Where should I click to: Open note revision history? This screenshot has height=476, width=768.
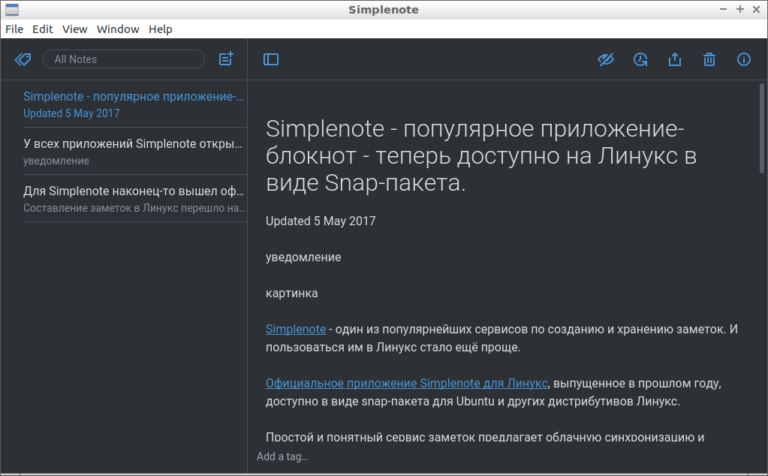(641, 59)
